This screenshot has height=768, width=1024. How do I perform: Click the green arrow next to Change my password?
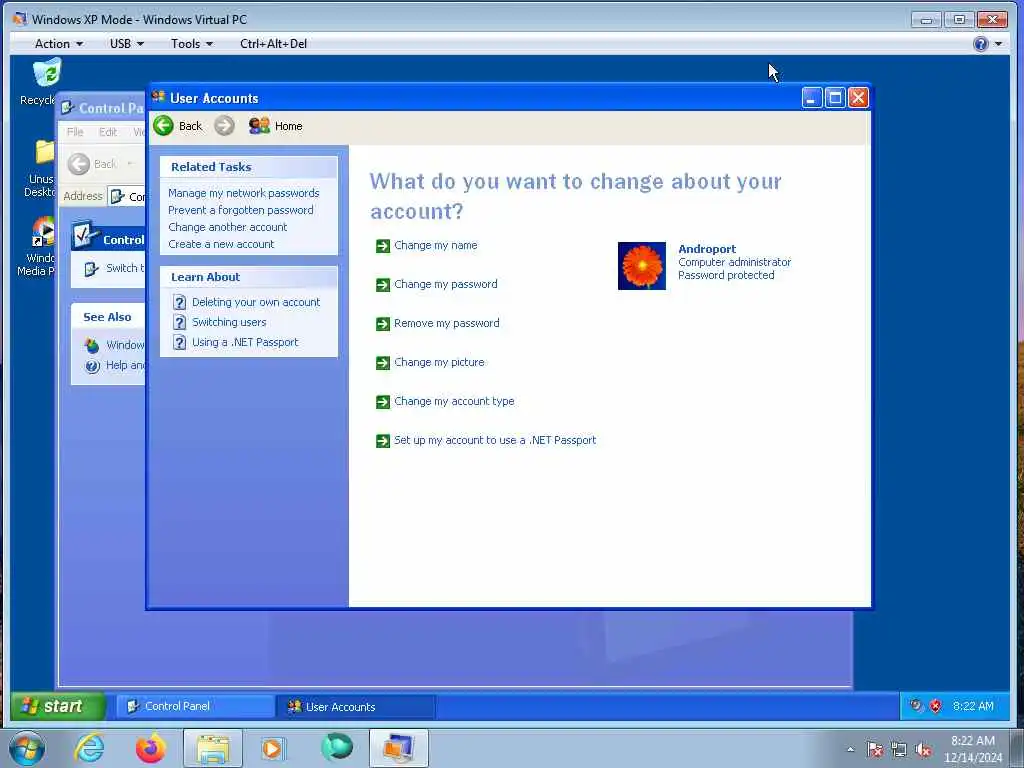point(383,285)
